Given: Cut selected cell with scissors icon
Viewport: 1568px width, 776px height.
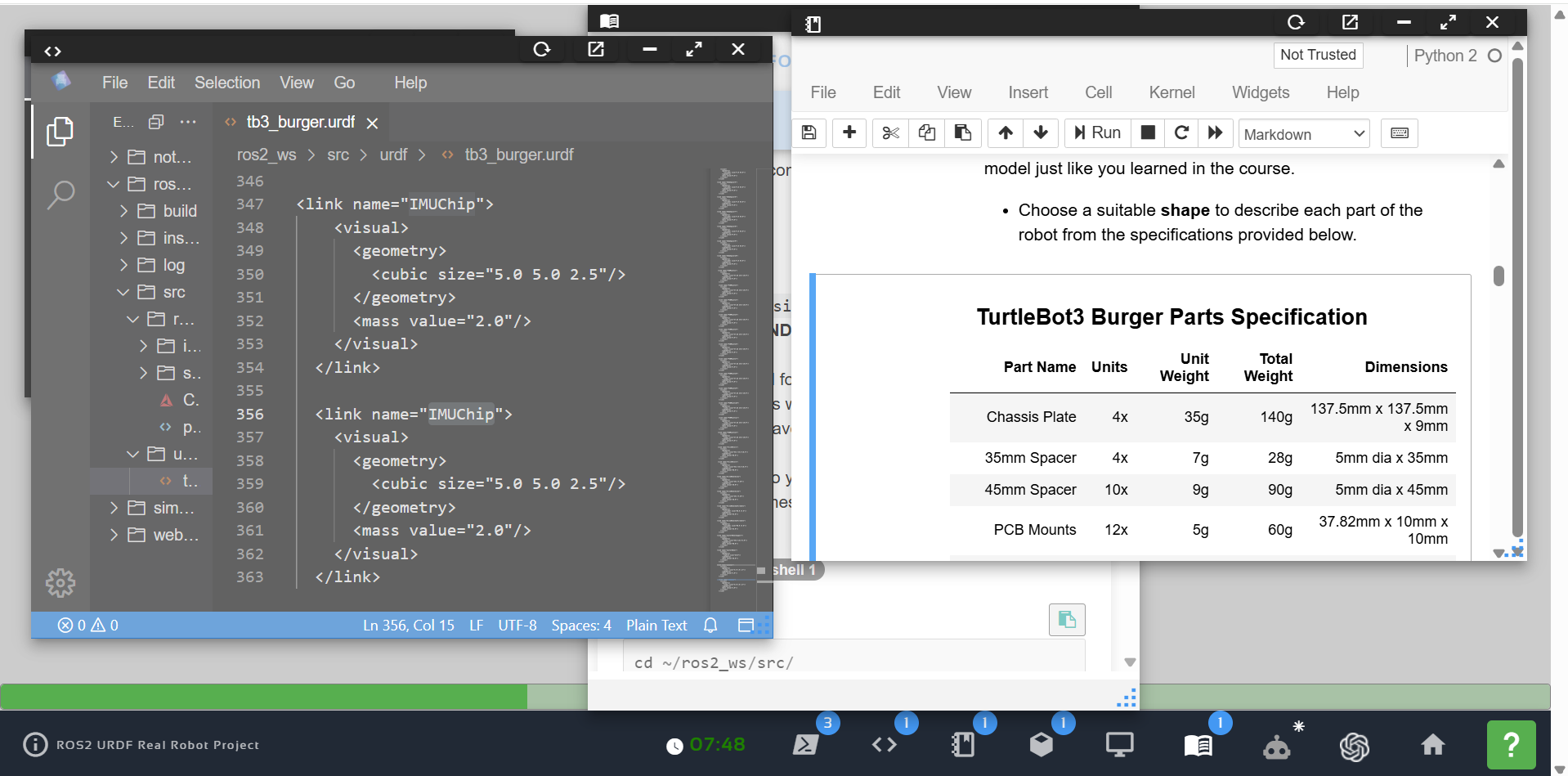Looking at the screenshot, I should point(890,132).
